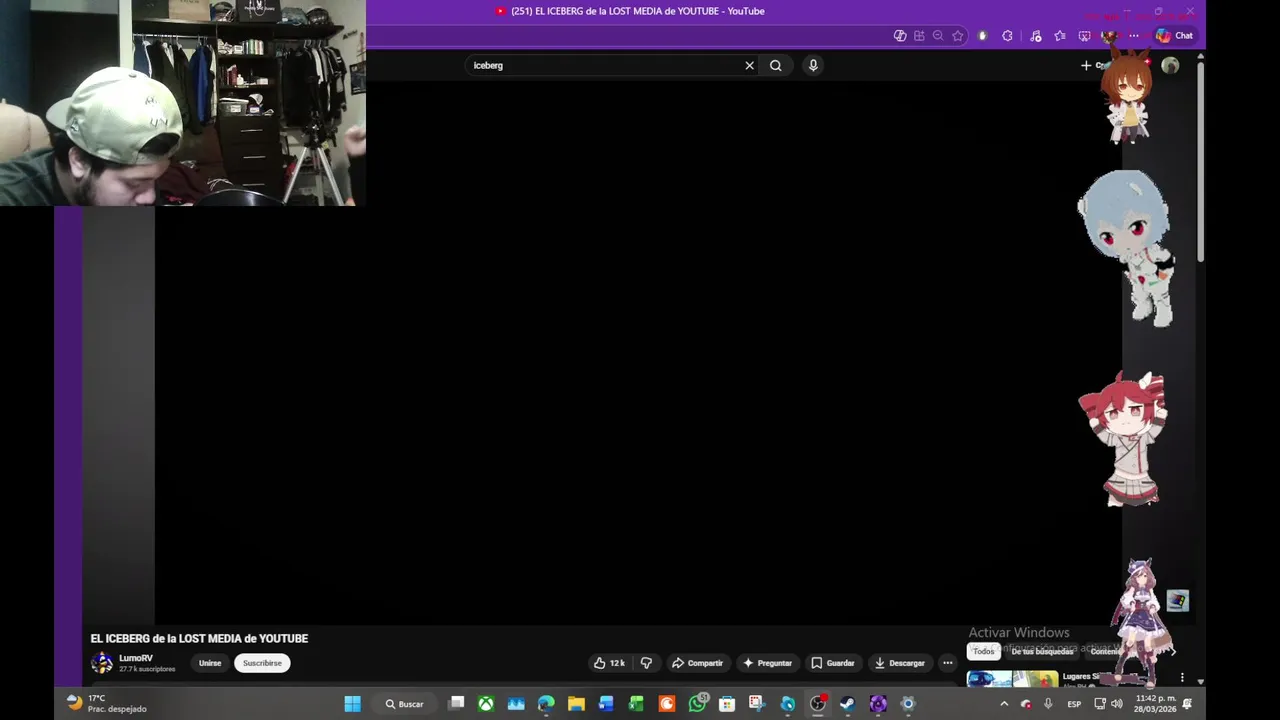Click the YouTube browser tab title
Viewport: 1280px width, 720px height.
point(638,11)
